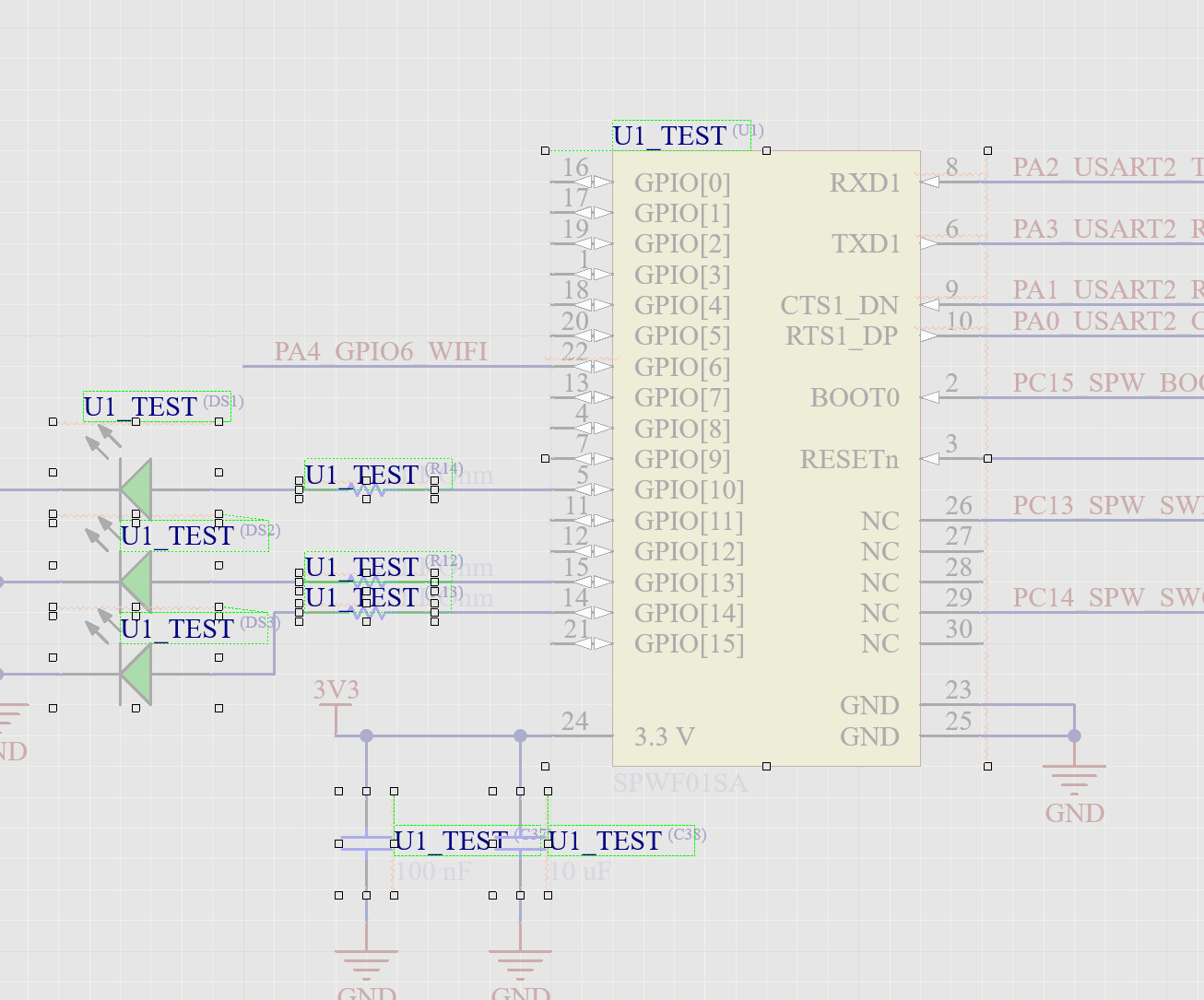Click the 10 uF capacitor symbol
Screen dimensions: 1204x1000
pyautogui.click(x=520, y=842)
